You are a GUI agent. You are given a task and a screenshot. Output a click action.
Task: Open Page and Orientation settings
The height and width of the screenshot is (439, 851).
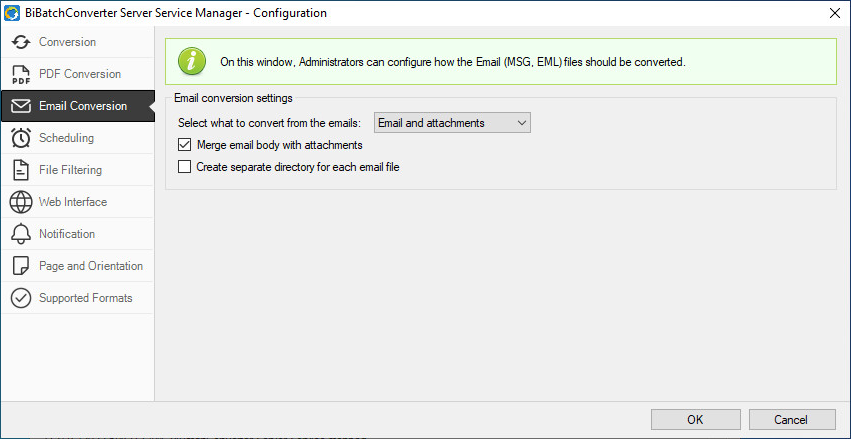(x=91, y=266)
